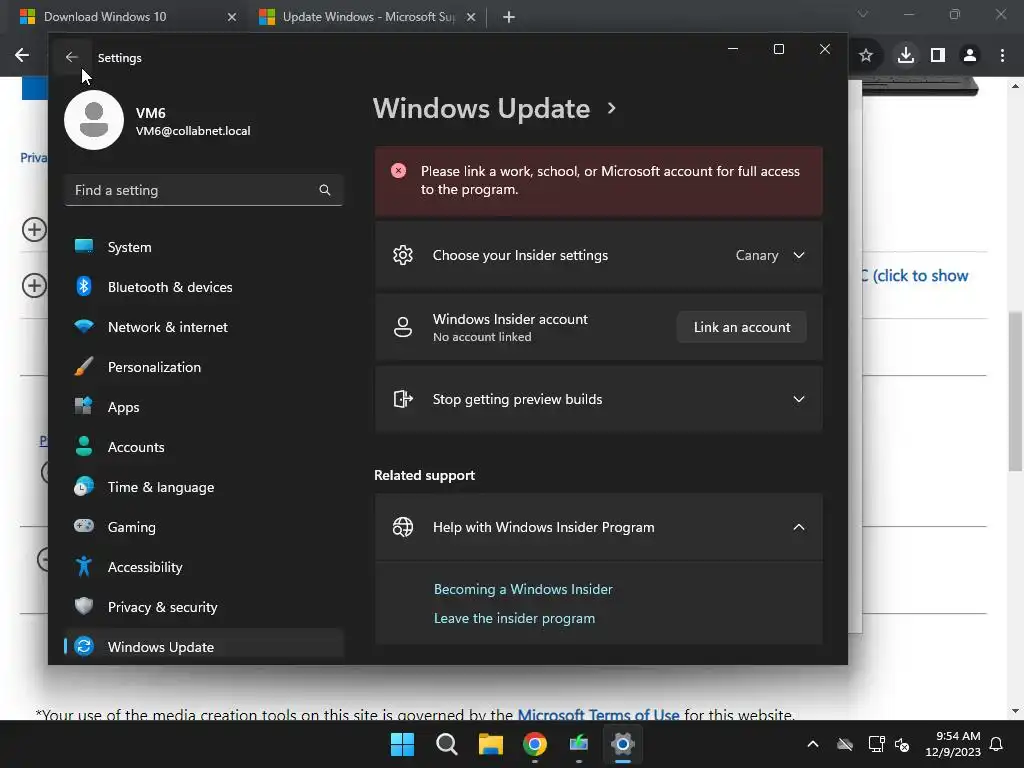Screen dimensions: 1024x768
Task: Click the exit icon beside Stop getting preview builds
Action: point(403,399)
